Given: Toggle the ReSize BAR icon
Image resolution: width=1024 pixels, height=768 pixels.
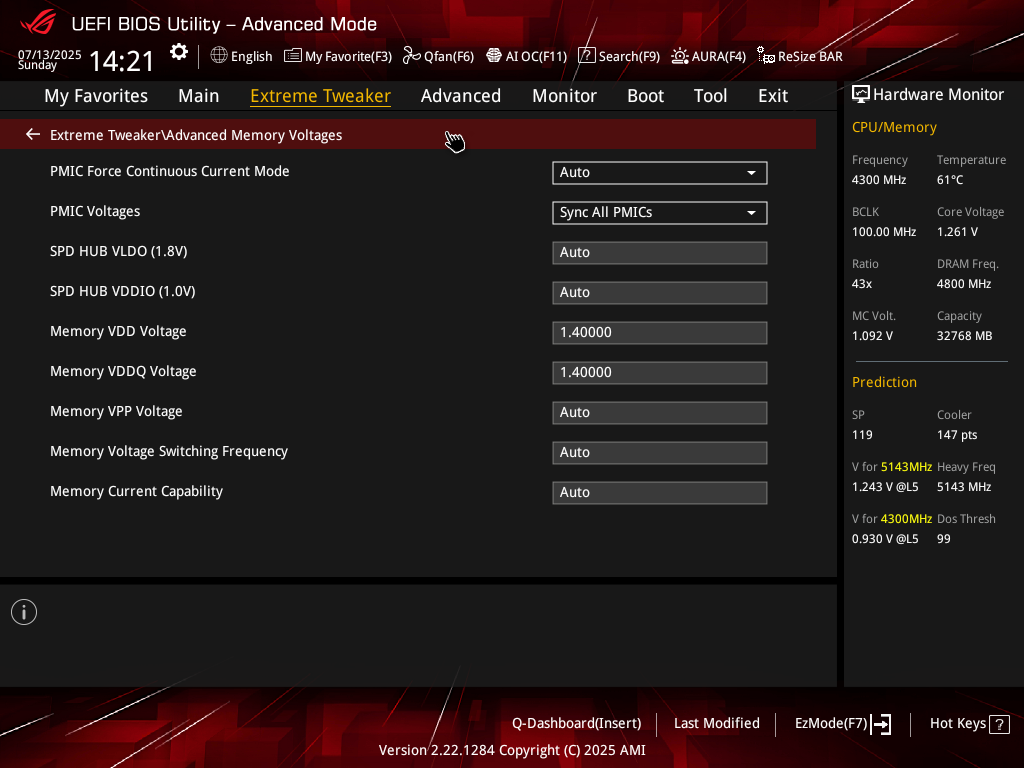Looking at the screenshot, I should [765, 56].
